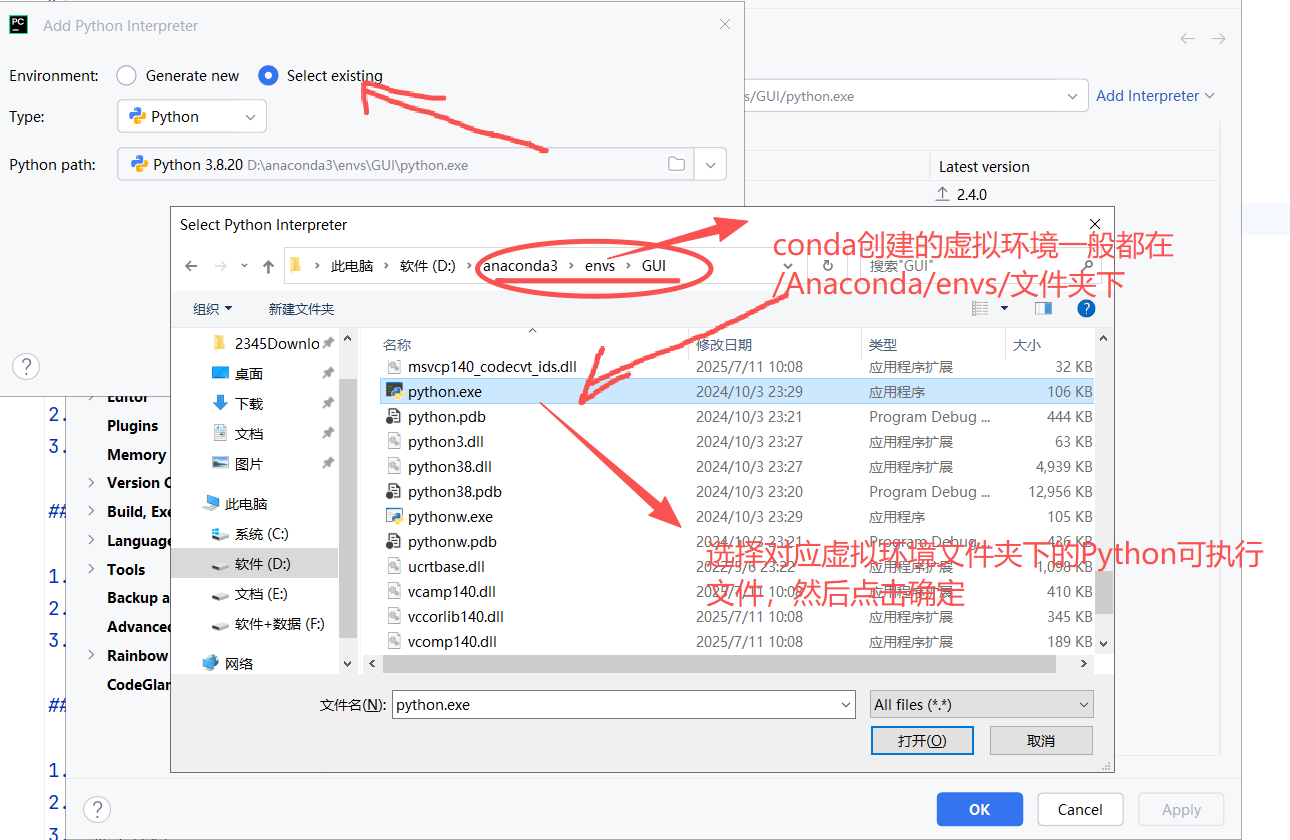This screenshot has width=1290, height=840.
Task: Click the help icon at Settings bottom left
Action: coord(96,809)
